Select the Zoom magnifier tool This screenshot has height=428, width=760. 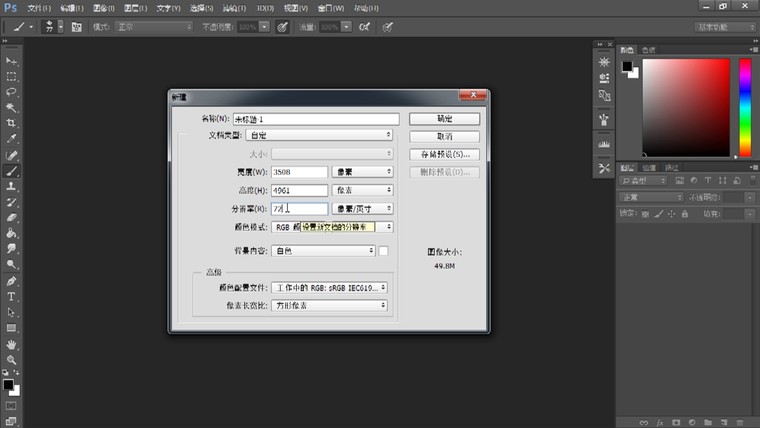point(12,359)
